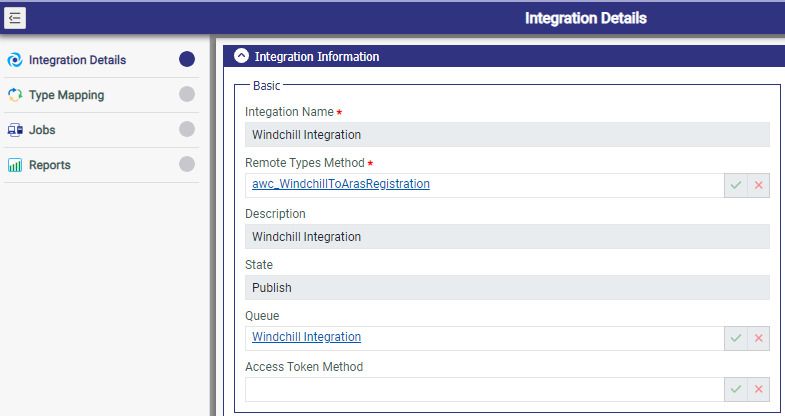
Task: Click the Type Mapping cycle icon
Action: point(15,95)
